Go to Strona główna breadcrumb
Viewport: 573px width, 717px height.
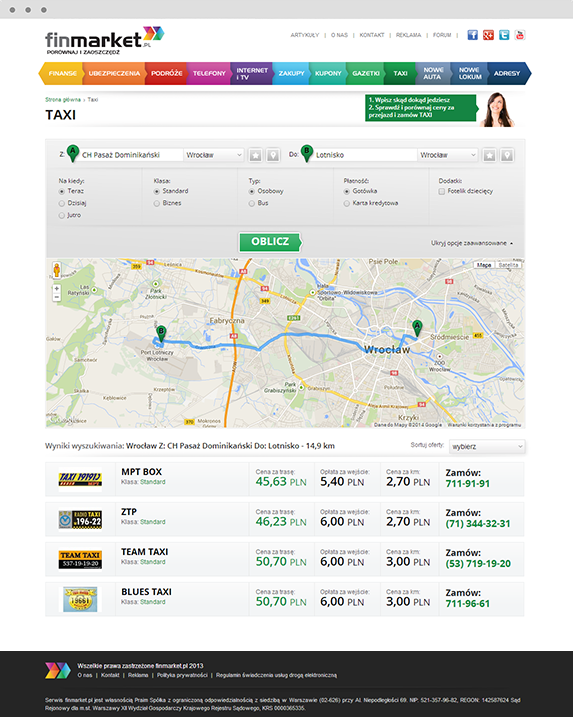pyautogui.click(x=63, y=100)
